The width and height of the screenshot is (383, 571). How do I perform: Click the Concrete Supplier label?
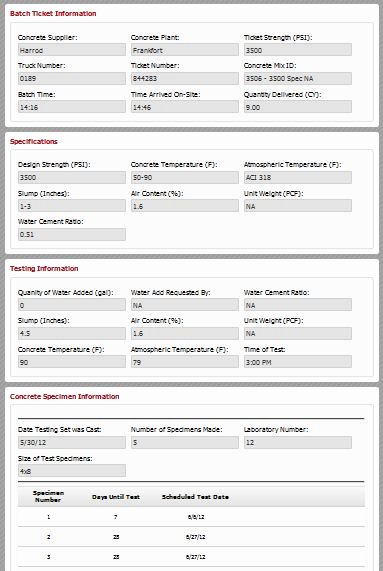[x=47, y=37]
